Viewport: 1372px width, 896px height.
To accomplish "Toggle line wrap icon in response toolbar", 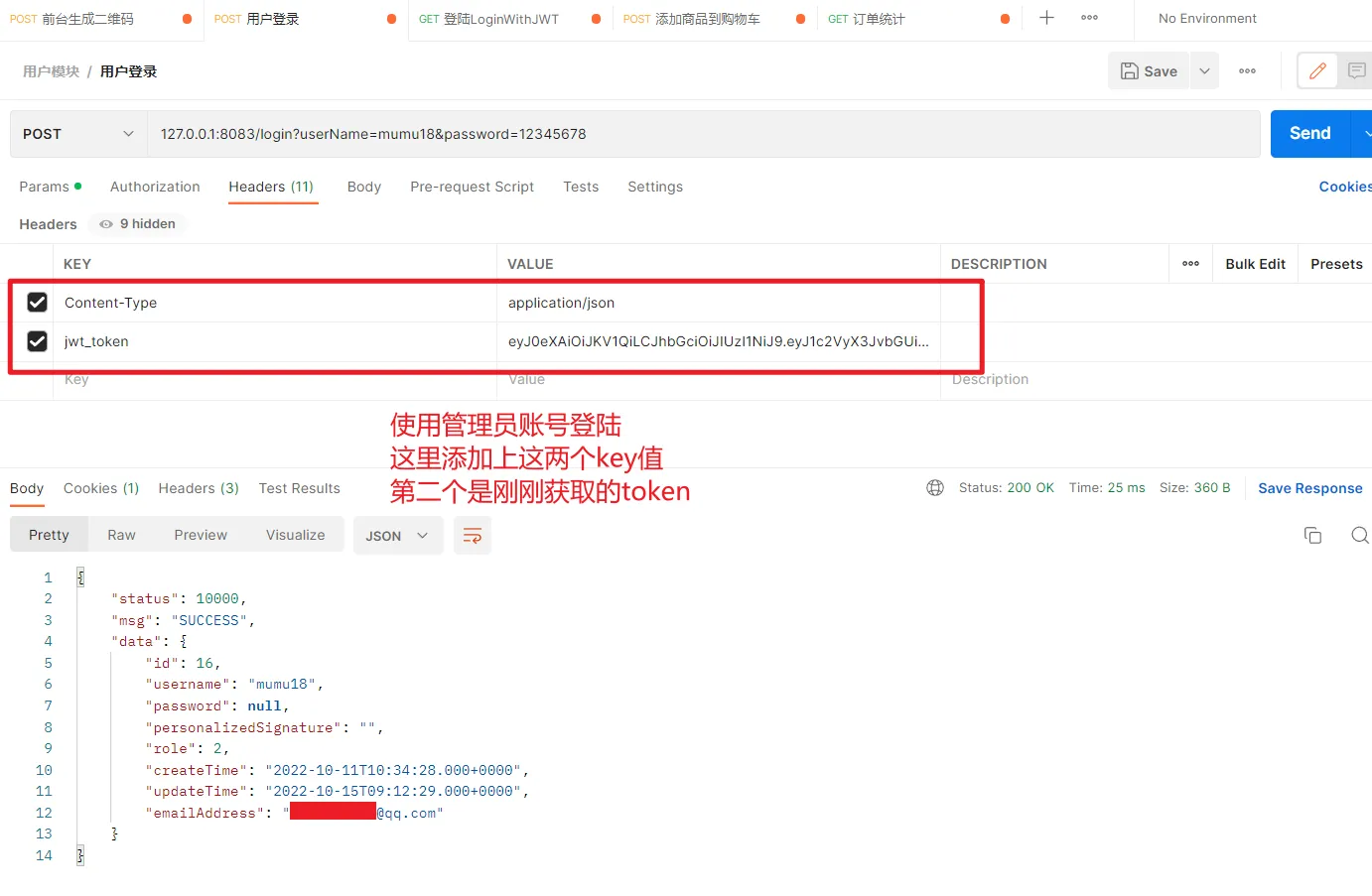I will pos(473,536).
